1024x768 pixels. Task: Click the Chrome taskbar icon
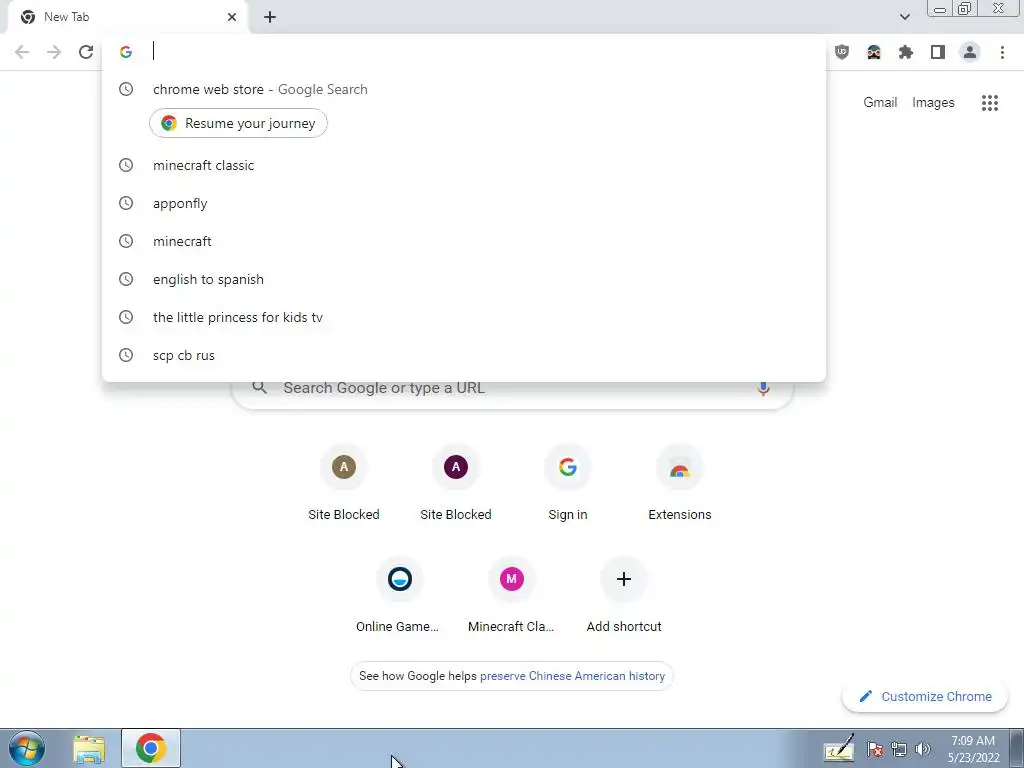[x=151, y=748]
